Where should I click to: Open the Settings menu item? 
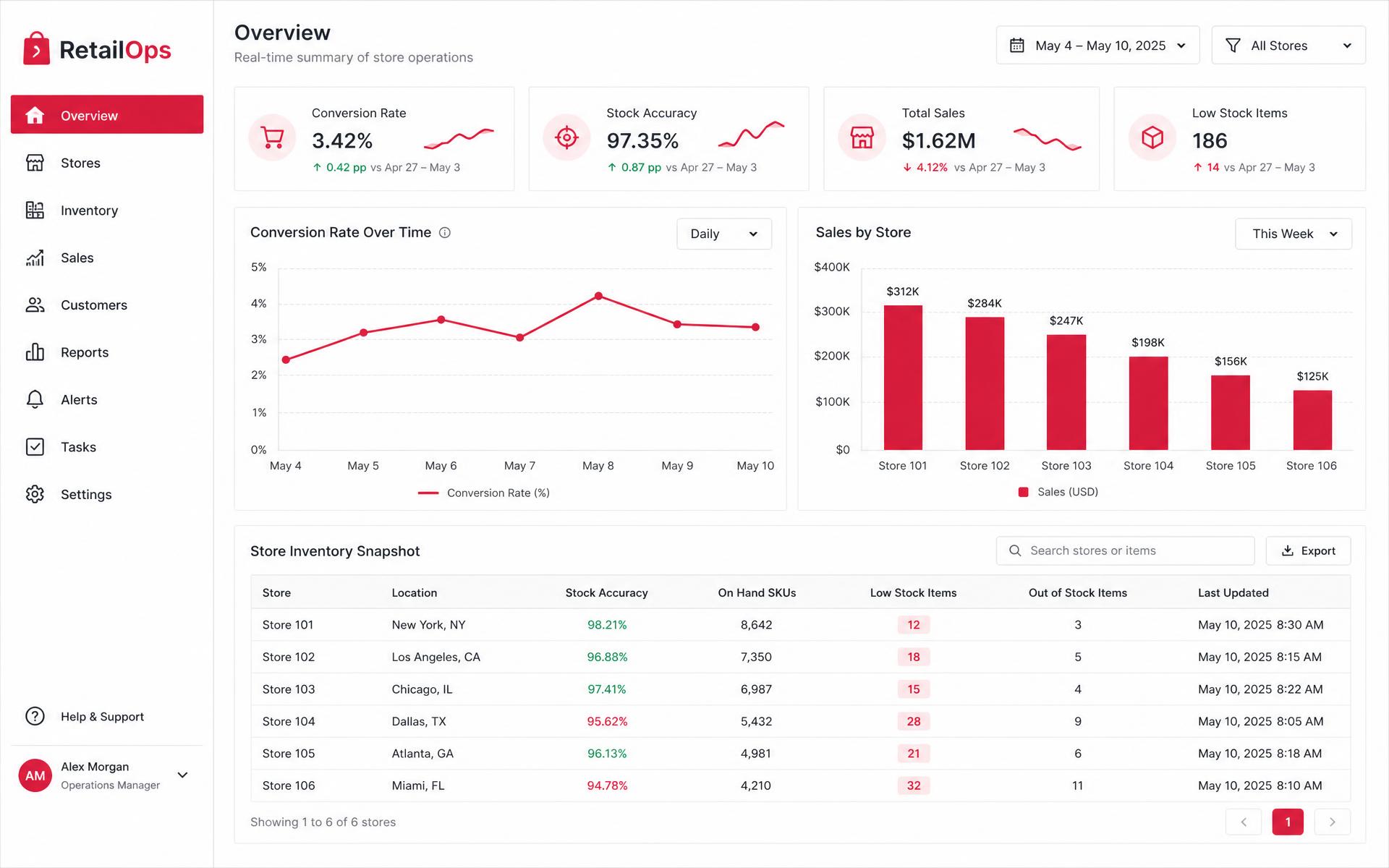[107, 494]
